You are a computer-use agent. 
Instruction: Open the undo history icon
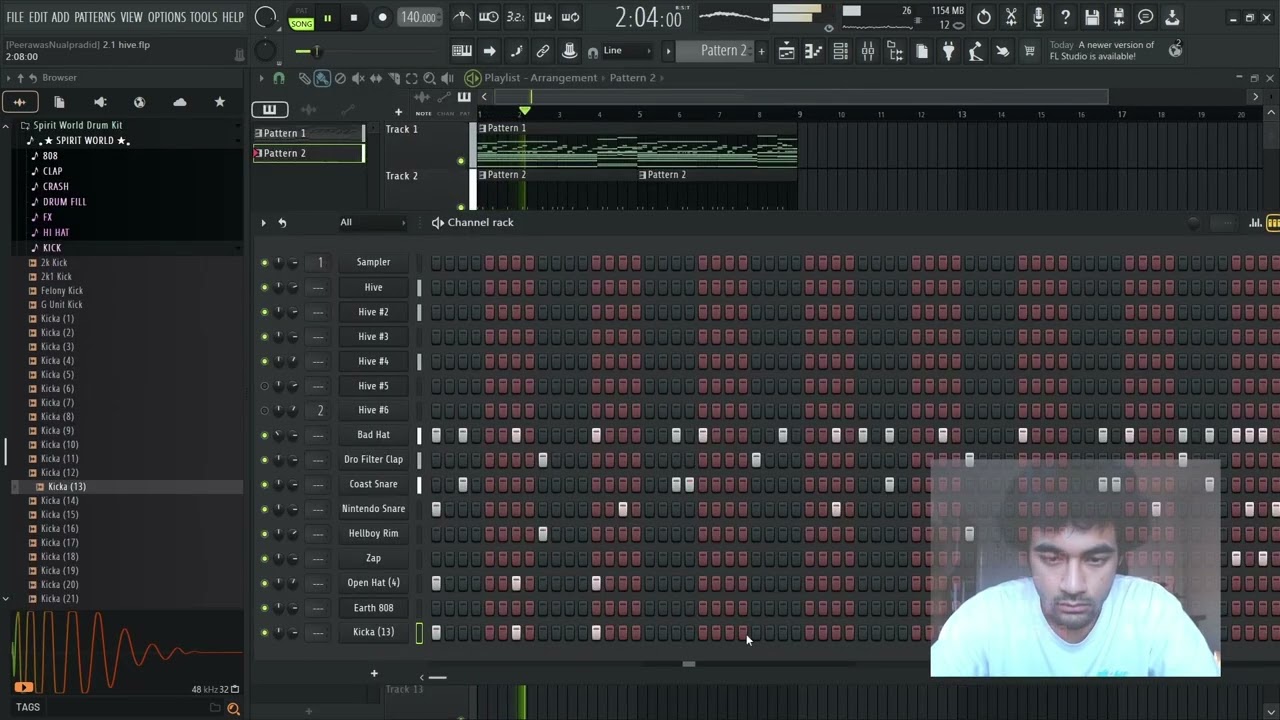point(984,17)
